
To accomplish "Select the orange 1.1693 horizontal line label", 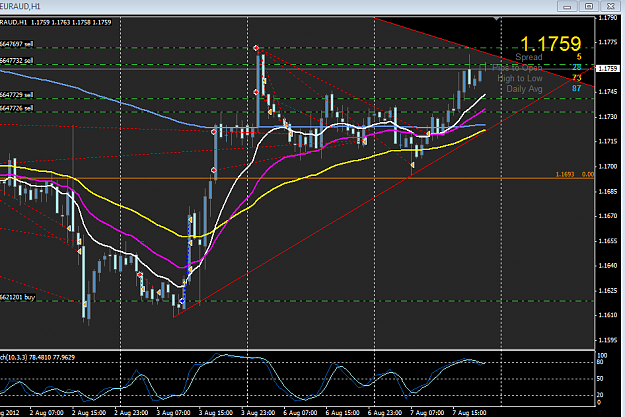I will pos(565,175).
